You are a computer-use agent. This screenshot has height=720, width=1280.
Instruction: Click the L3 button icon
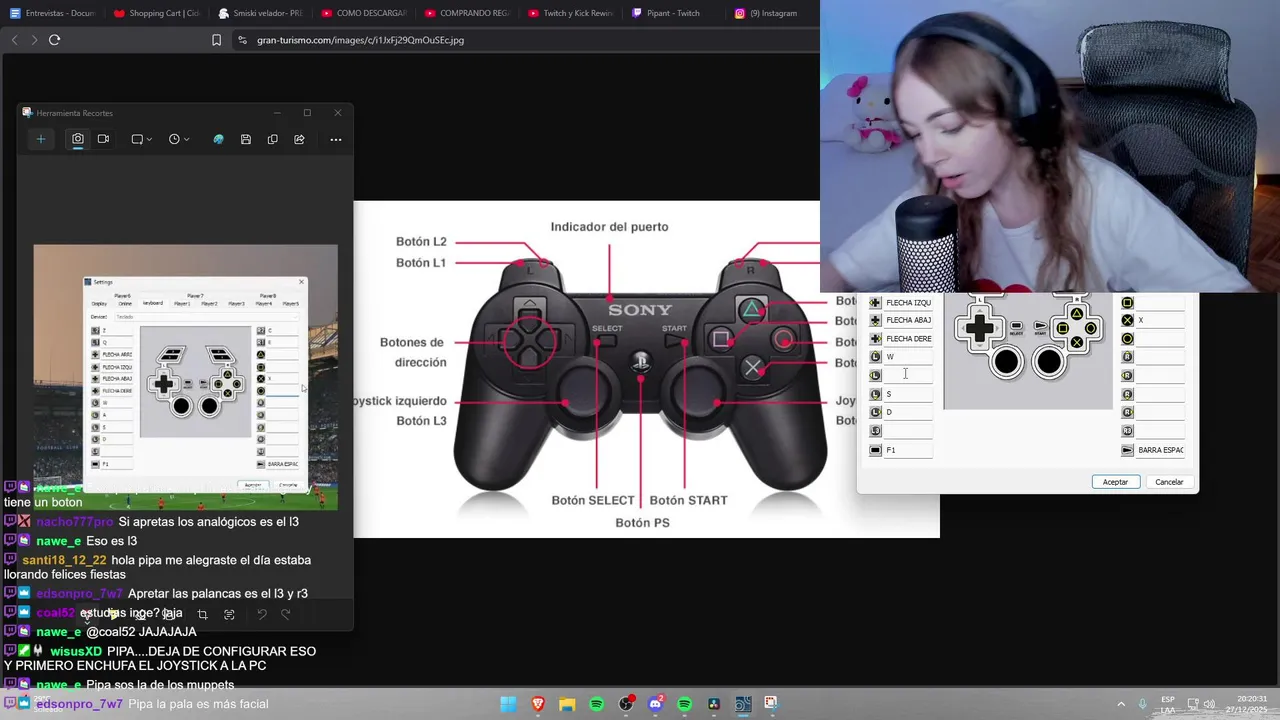(876, 431)
